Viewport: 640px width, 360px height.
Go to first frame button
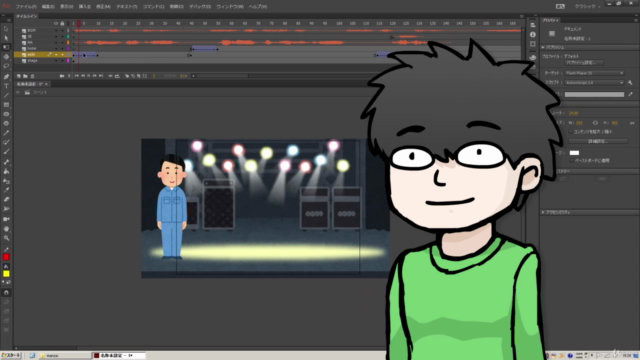pos(77,76)
